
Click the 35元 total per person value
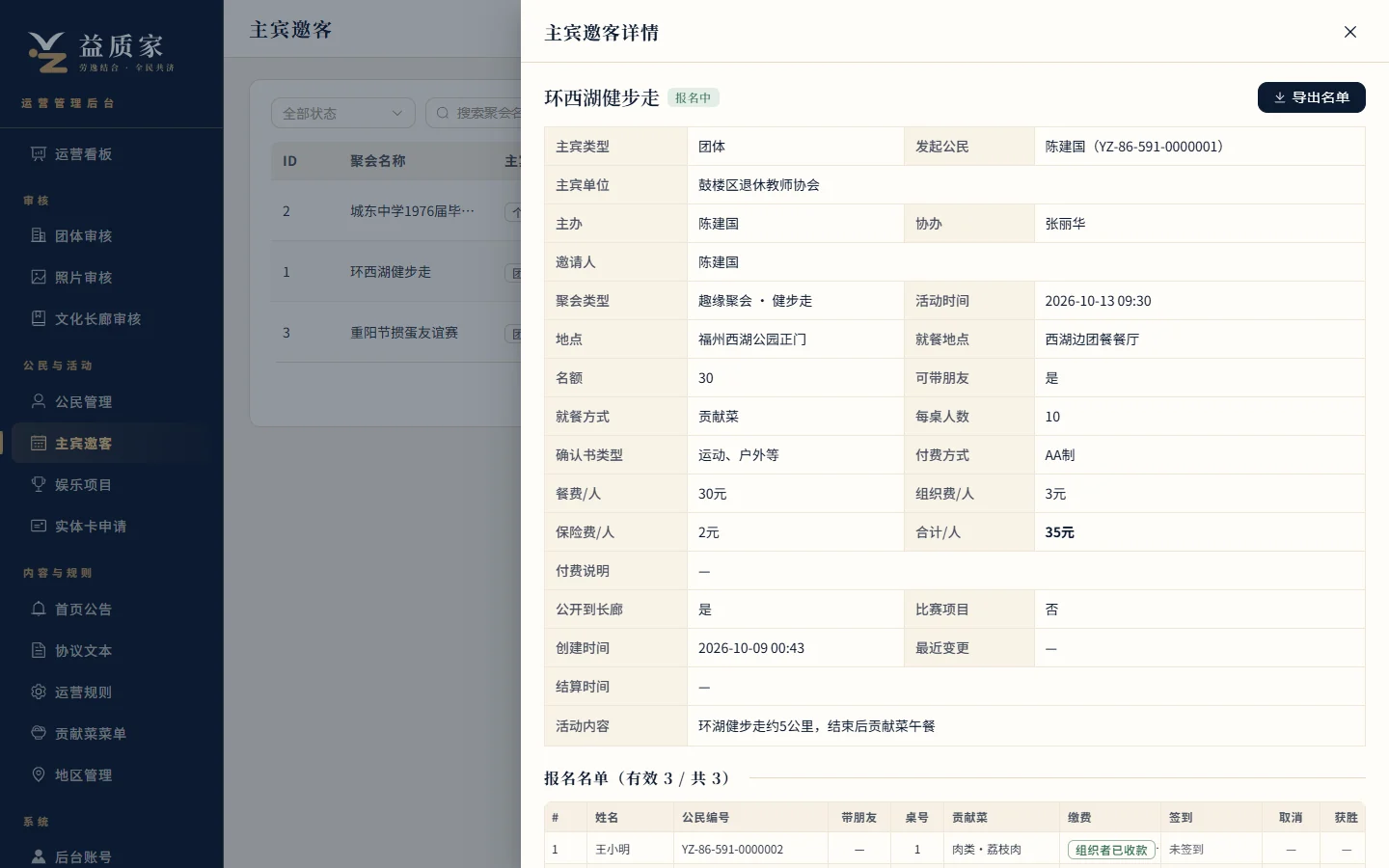point(1059,532)
